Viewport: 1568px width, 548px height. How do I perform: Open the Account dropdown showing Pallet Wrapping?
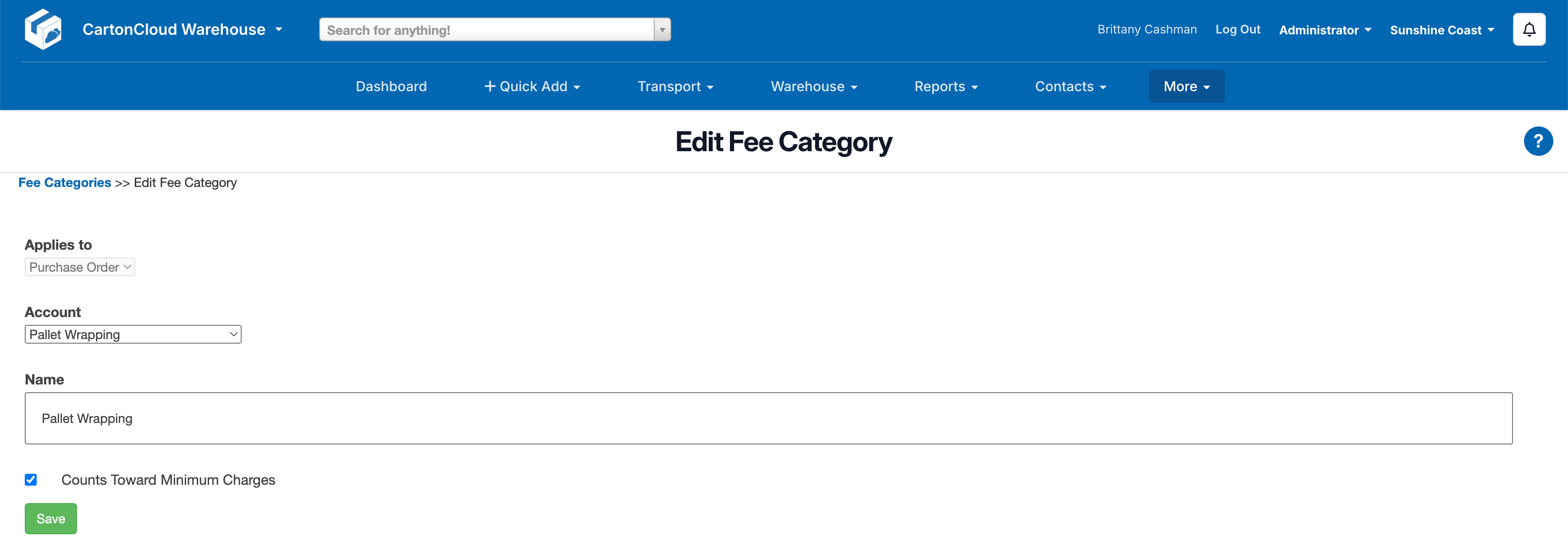click(133, 334)
